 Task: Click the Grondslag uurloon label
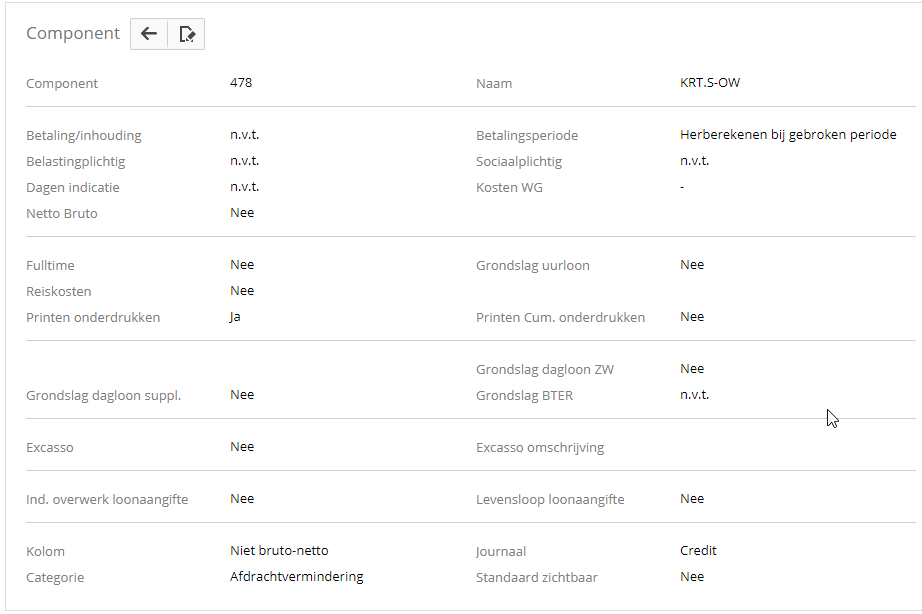[533, 265]
